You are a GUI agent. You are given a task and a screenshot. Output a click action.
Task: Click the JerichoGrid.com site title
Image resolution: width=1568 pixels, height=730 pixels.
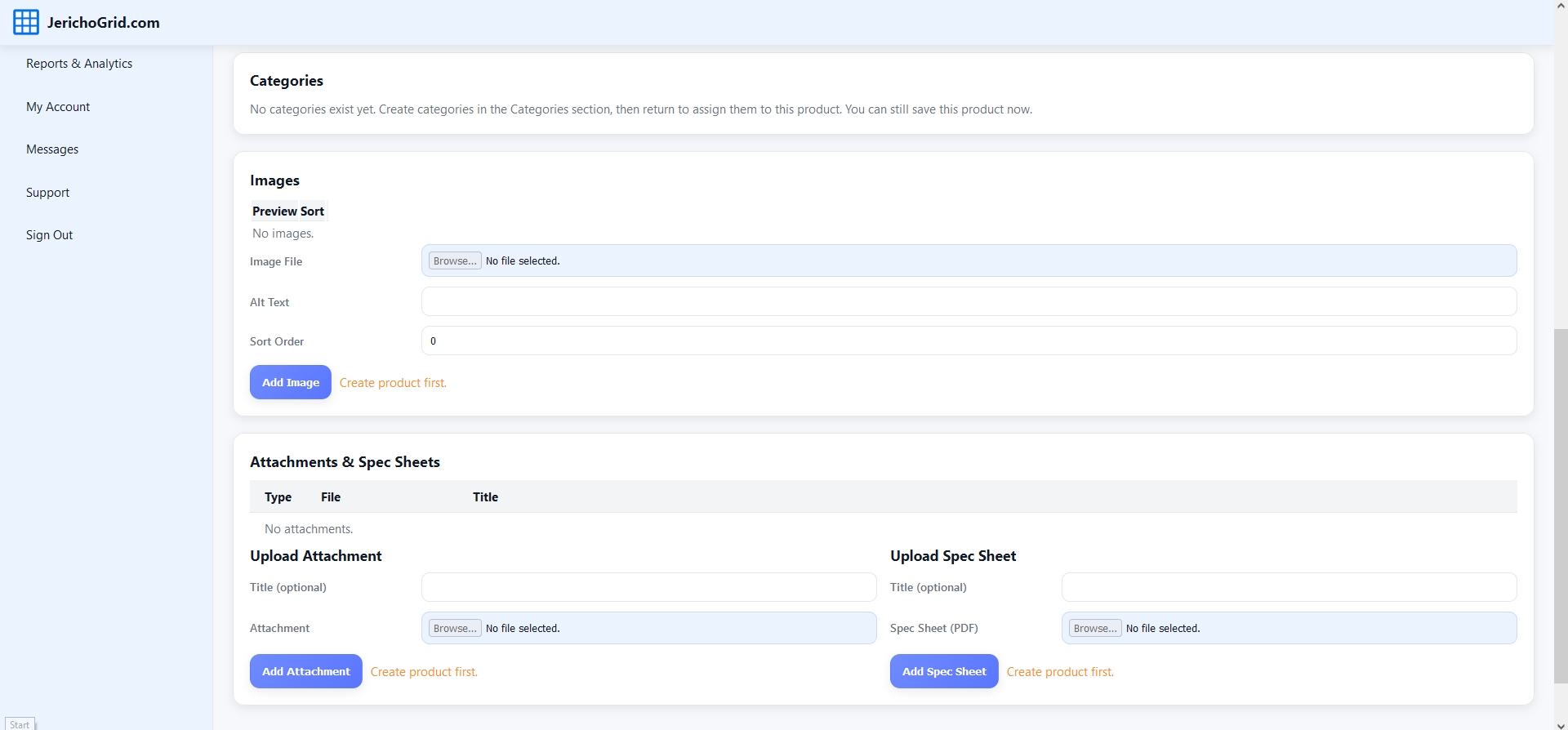[x=104, y=23]
